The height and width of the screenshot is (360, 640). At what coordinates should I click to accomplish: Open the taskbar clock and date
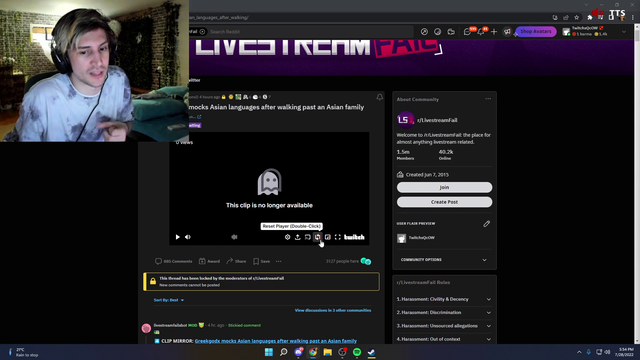point(625,352)
